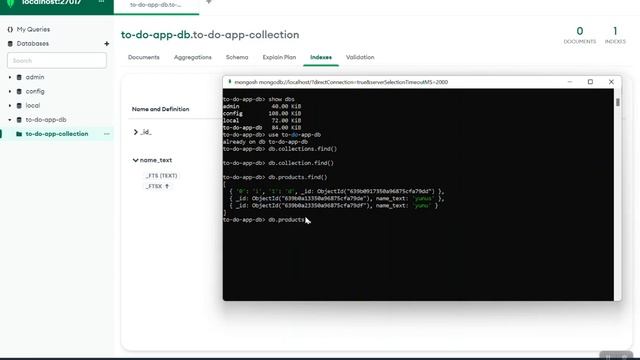Close the mongosh window
This screenshot has height=360, width=640.
pyautogui.click(x=611, y=82)
